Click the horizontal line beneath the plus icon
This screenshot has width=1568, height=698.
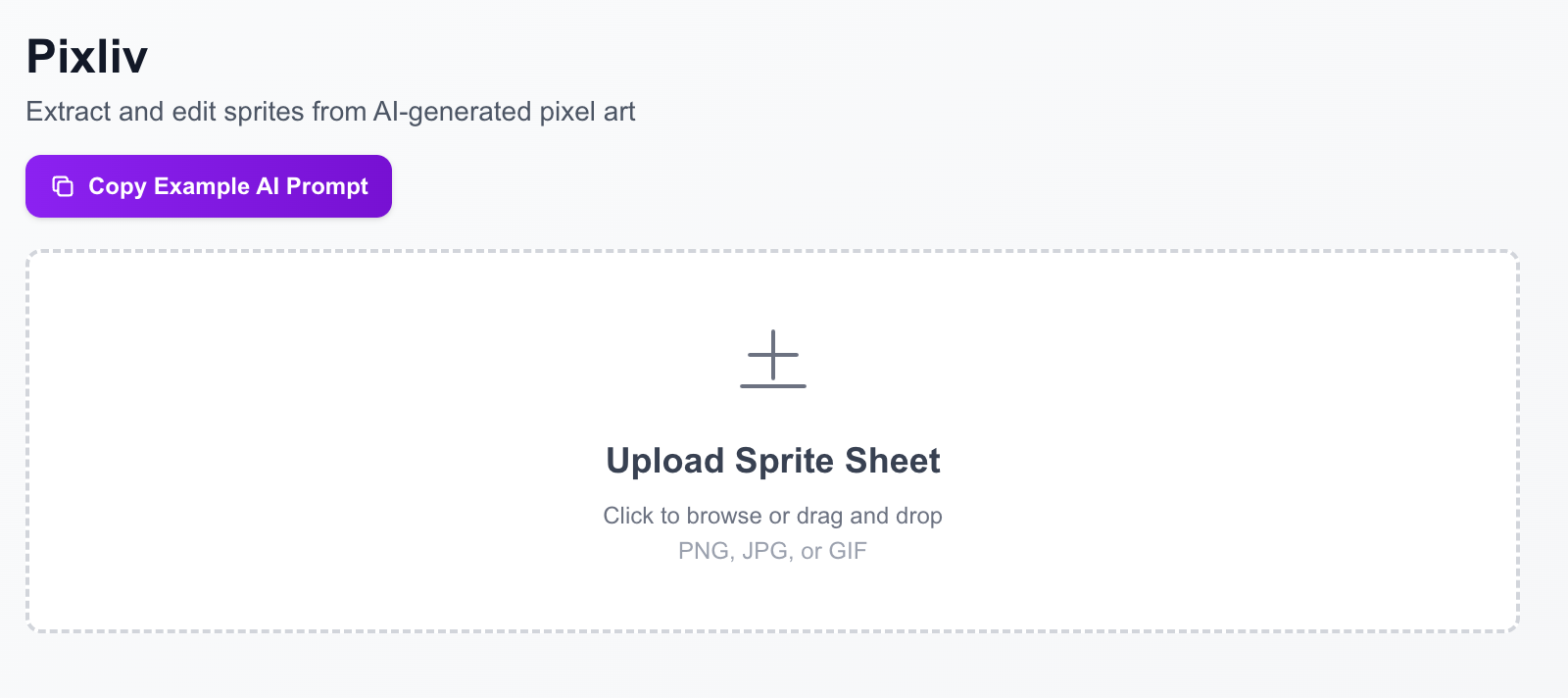coord(772,386)
